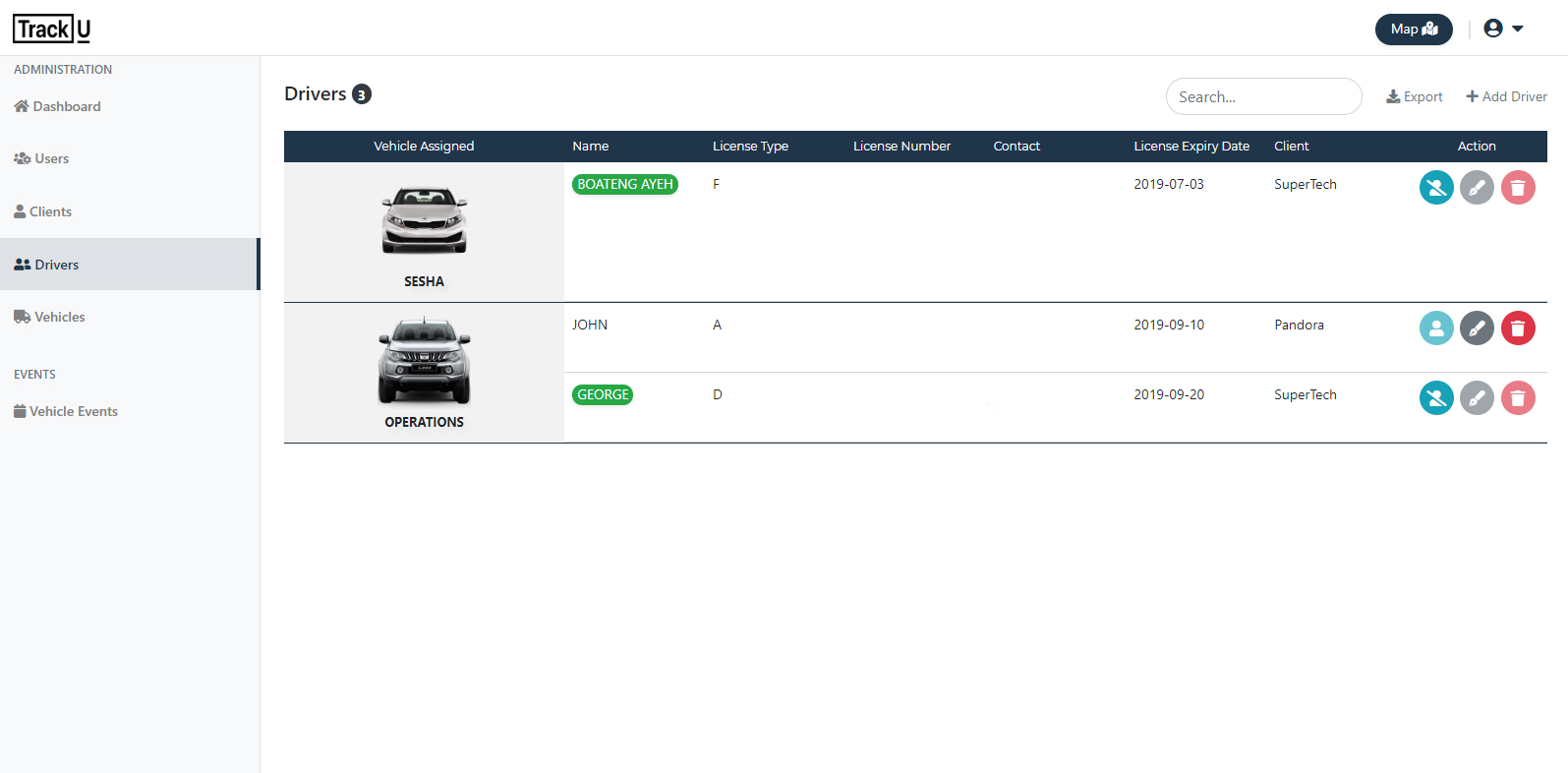The width and height of the screenshot is (1568, 773).
Task: Open Users in sidebar
Action: click(41, 158)
